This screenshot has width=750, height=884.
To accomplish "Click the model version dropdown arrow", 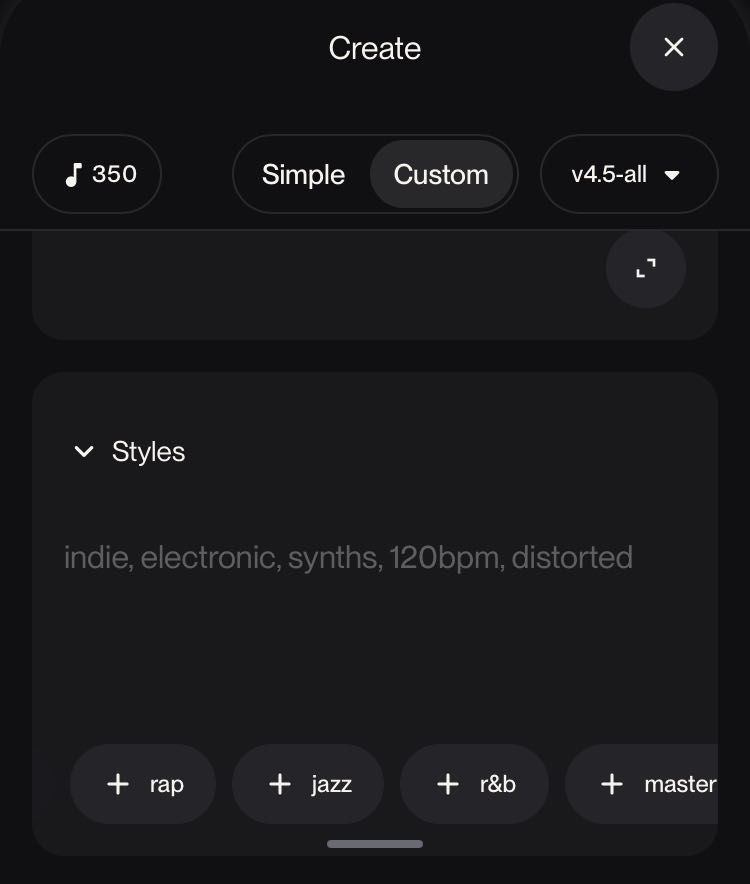I will (x=672, y=175).
